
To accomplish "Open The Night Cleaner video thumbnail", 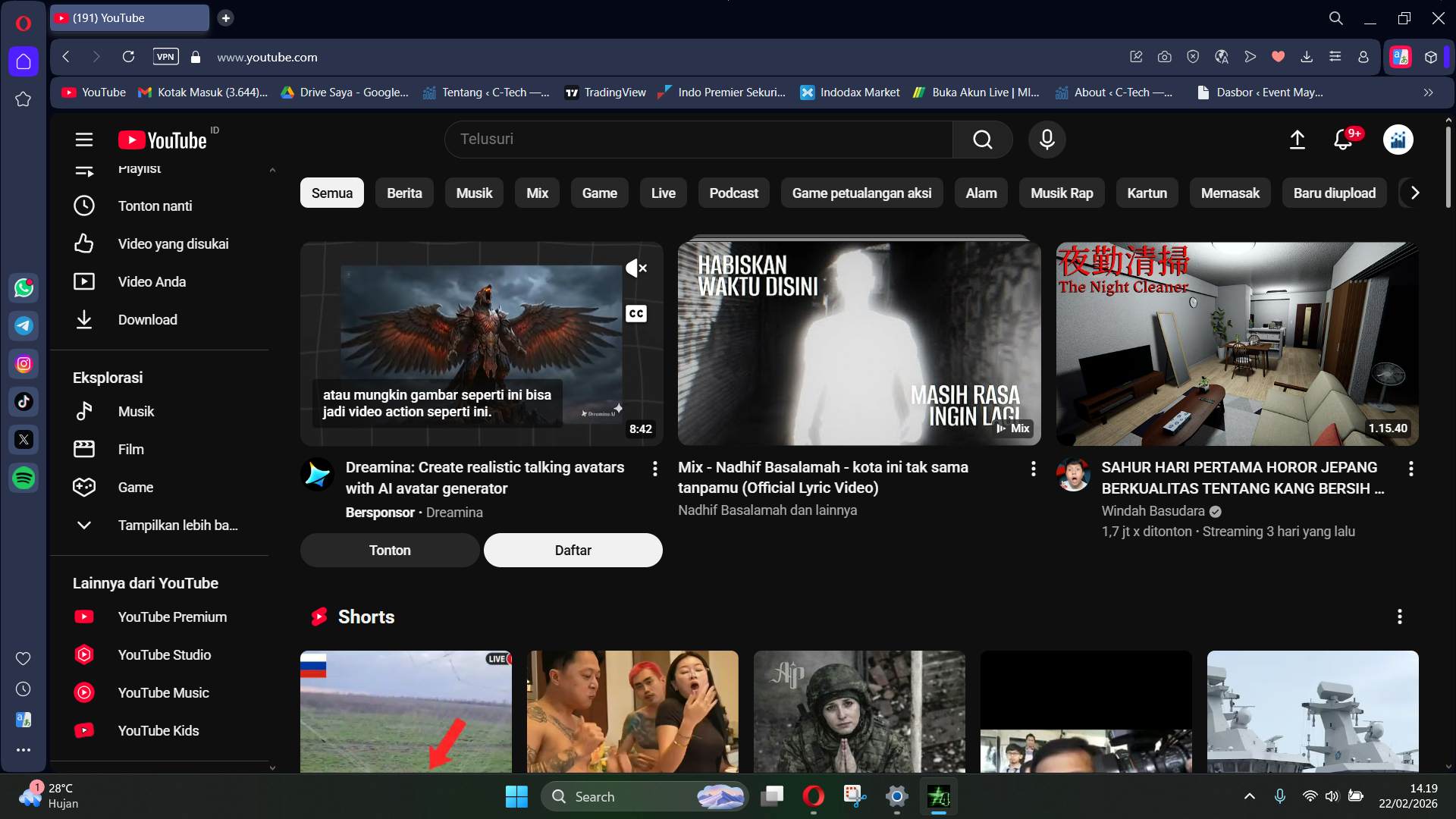I will (1237, 344).
